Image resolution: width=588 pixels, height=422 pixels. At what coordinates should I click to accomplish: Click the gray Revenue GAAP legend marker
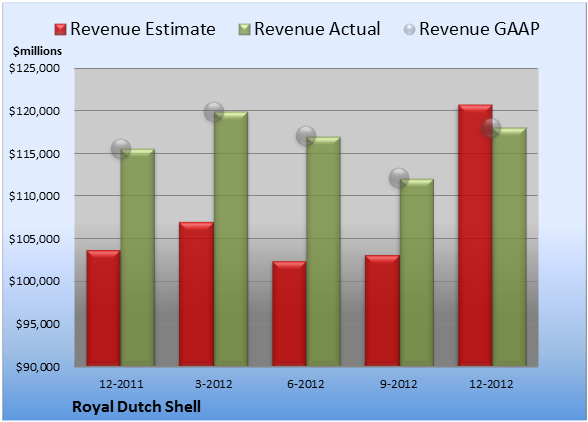(409, 30)
